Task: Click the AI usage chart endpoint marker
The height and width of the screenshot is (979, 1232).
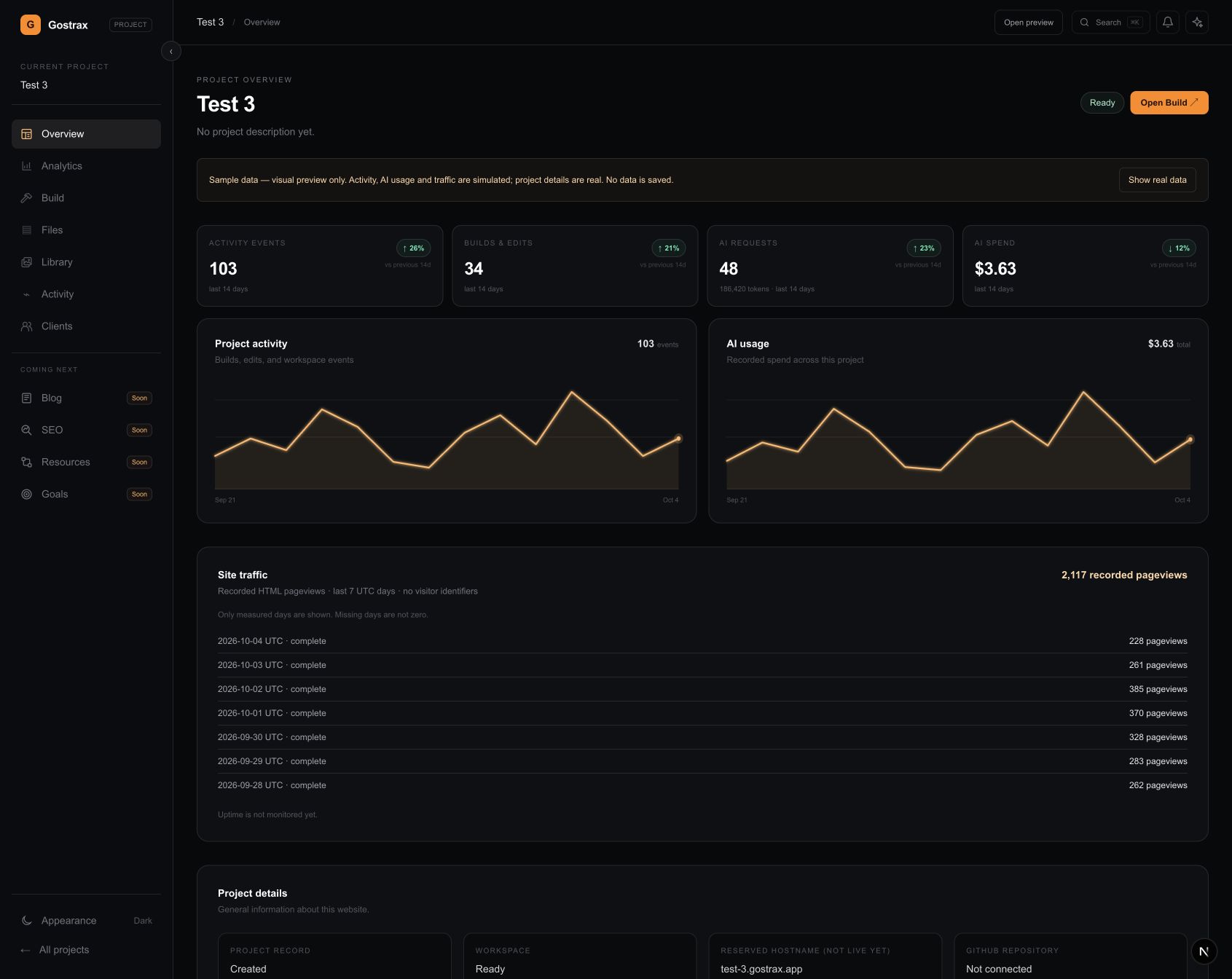Action: pos(1190,439)
